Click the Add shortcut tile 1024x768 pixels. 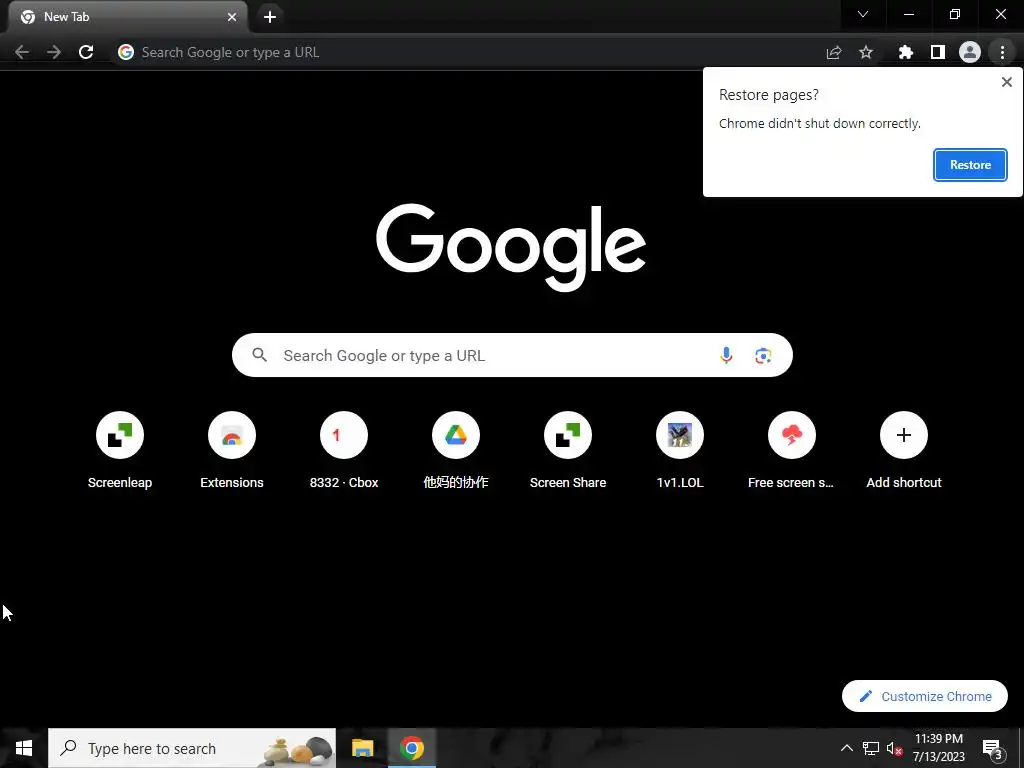click(x=904, y=451)
